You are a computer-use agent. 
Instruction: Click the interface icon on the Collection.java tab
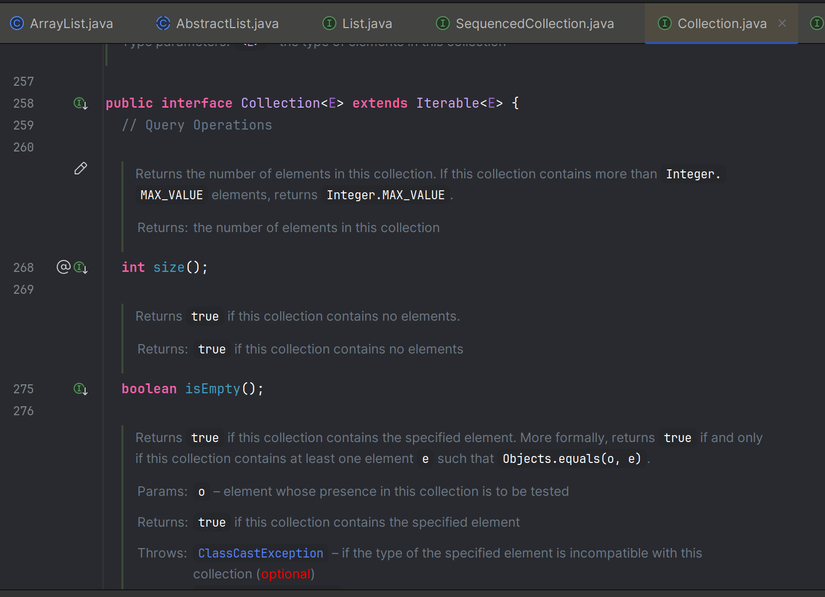point(666,22)
